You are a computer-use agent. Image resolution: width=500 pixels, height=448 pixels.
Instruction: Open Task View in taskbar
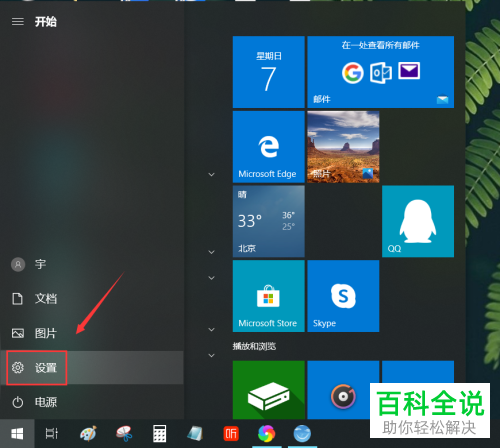click(52, 434)
